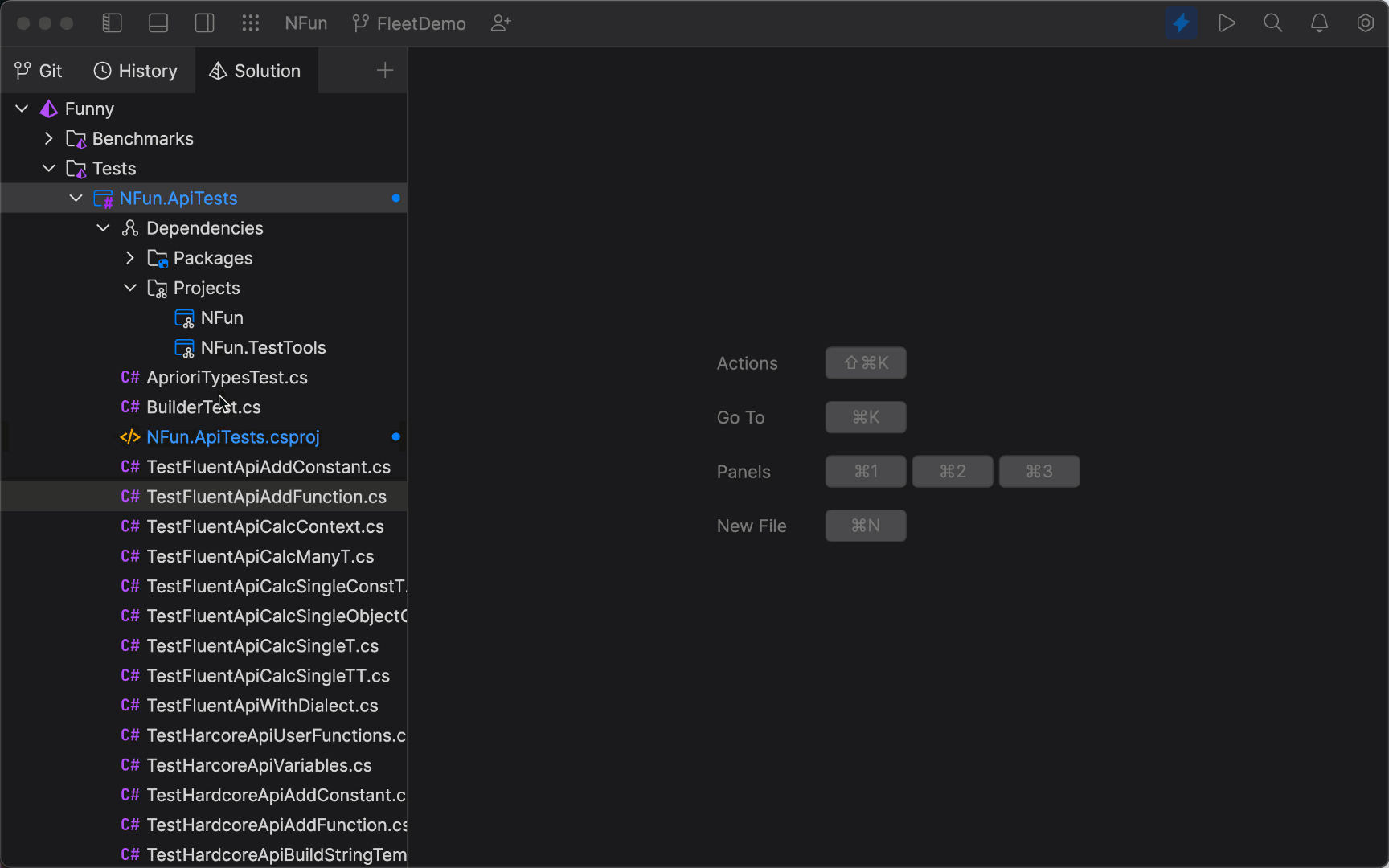Toggle the bottom panel visibility
The height and width of the screenshot is (868, 1389).
click(x=158, y=23)
